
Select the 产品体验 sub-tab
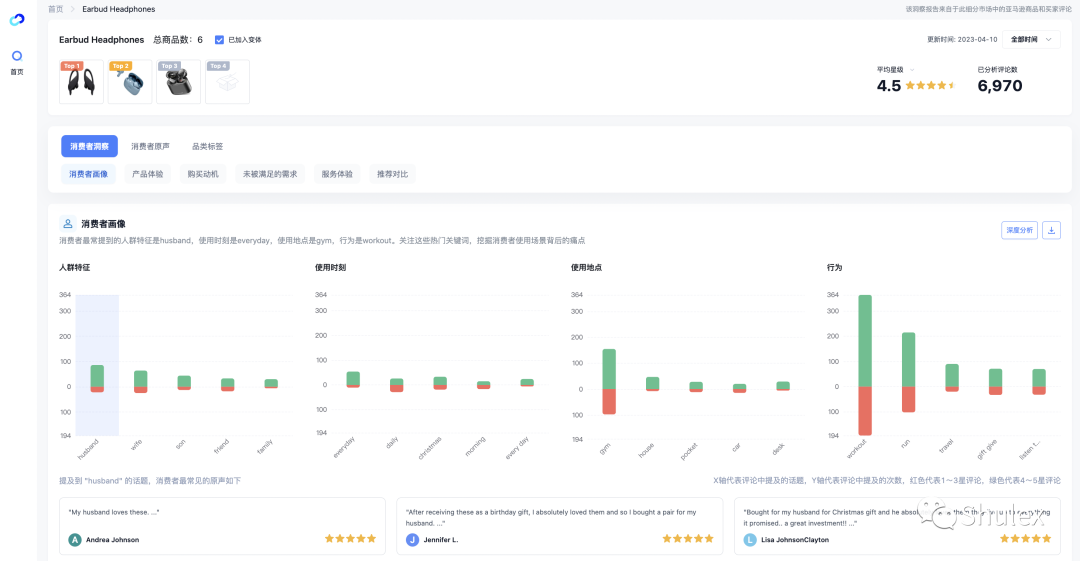click(147, 174)
